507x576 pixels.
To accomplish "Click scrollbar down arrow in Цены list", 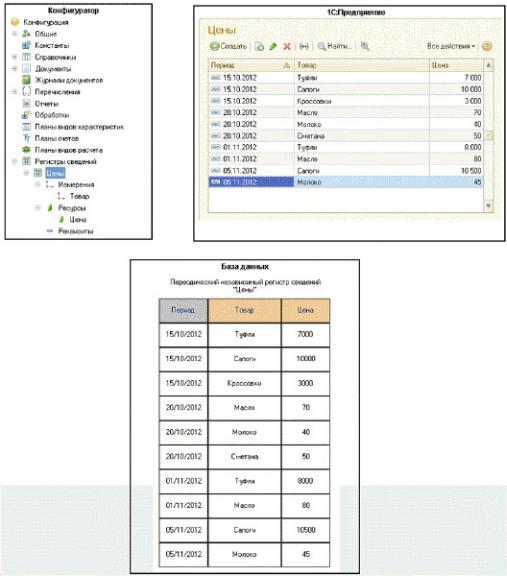I will click(488, 205).
